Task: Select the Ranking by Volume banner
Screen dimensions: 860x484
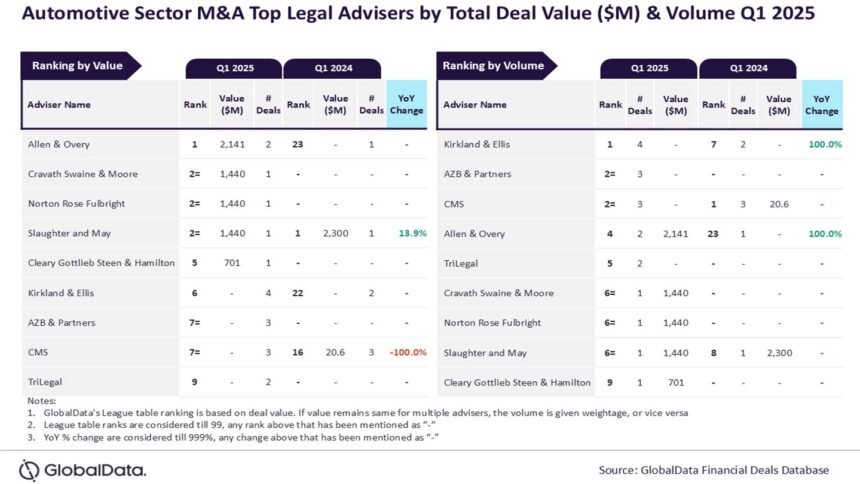Action: [496, 66]
